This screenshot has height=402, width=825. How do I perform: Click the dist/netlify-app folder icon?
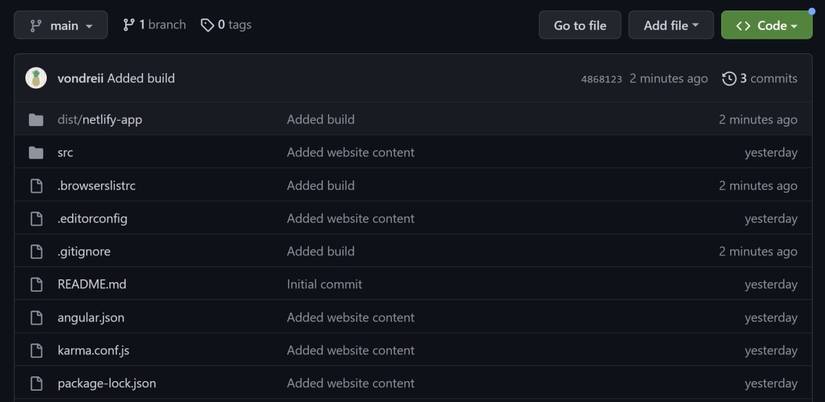click(x=36, y=120)
